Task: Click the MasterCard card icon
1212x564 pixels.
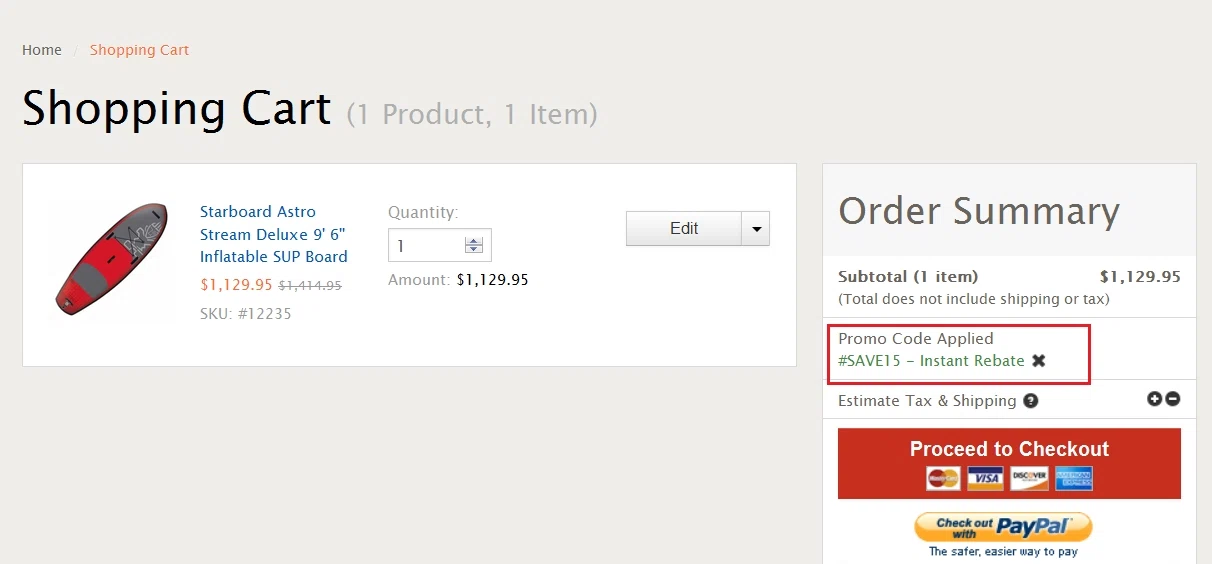Action: (943, 478)
